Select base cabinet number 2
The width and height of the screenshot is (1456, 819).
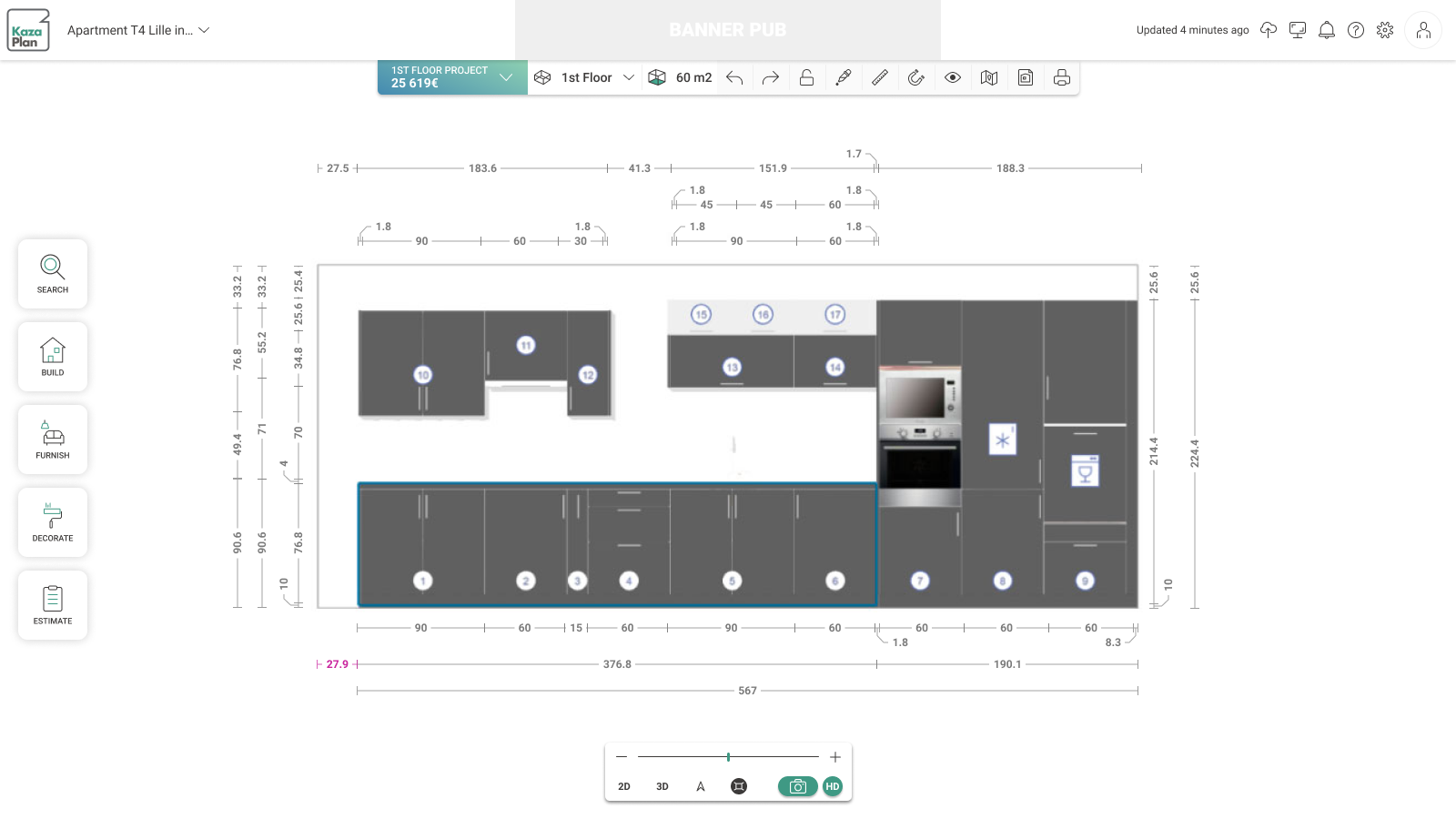(526, 581)
